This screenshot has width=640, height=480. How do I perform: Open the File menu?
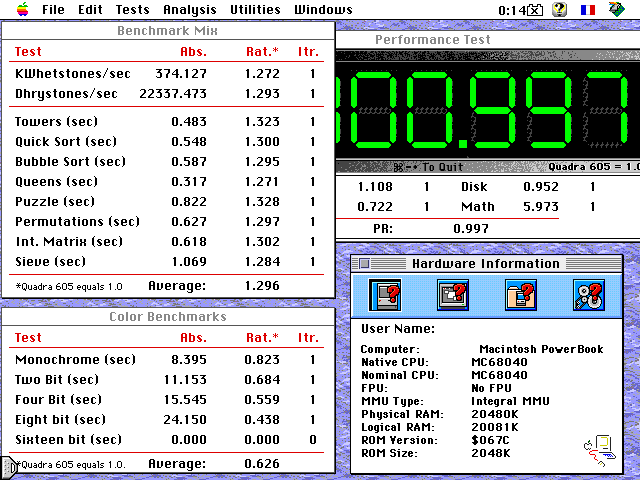[x=53, y=9]
